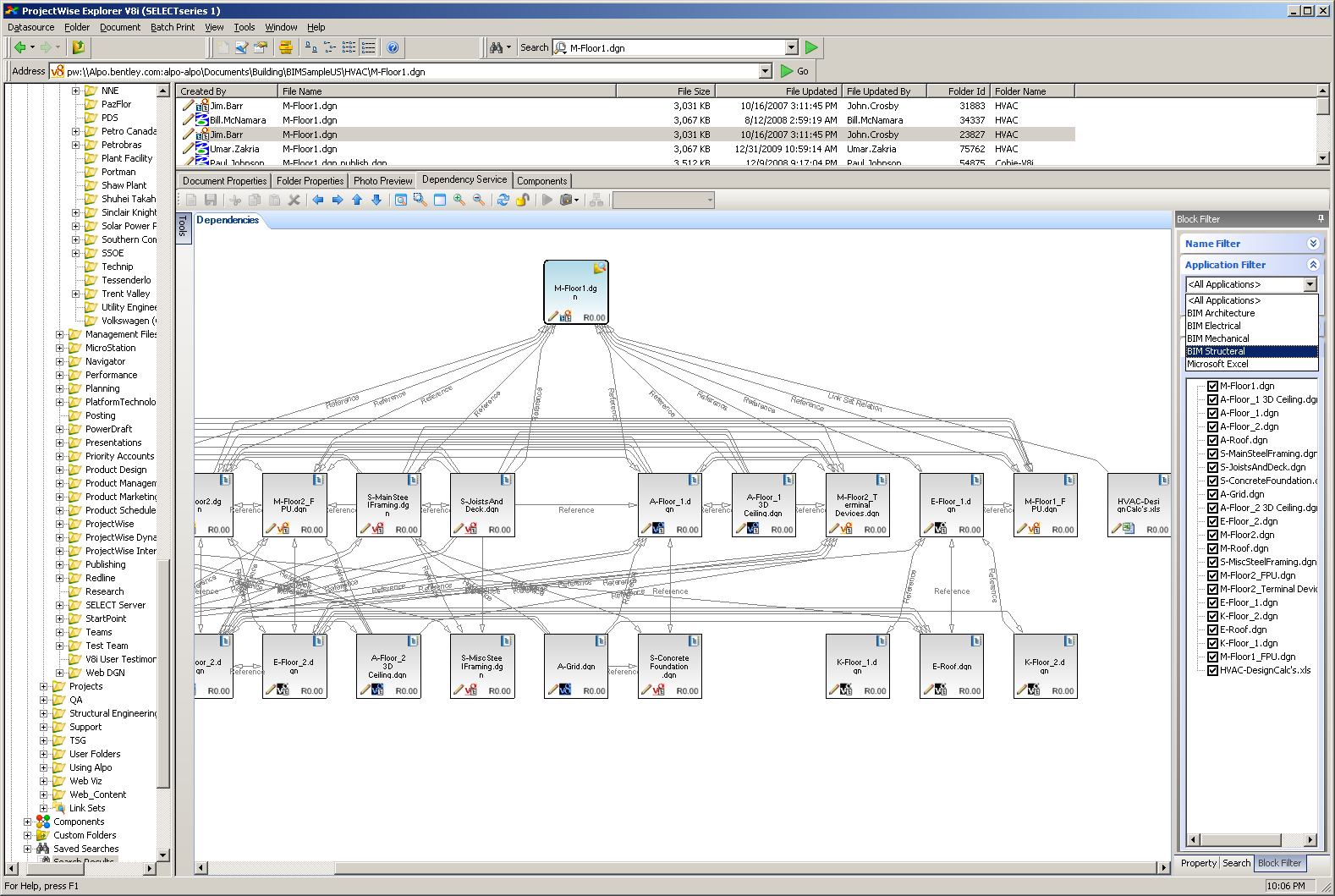
Task: Toggle the A-Grid.dgn checkbox
Action: coord(1212,494)
